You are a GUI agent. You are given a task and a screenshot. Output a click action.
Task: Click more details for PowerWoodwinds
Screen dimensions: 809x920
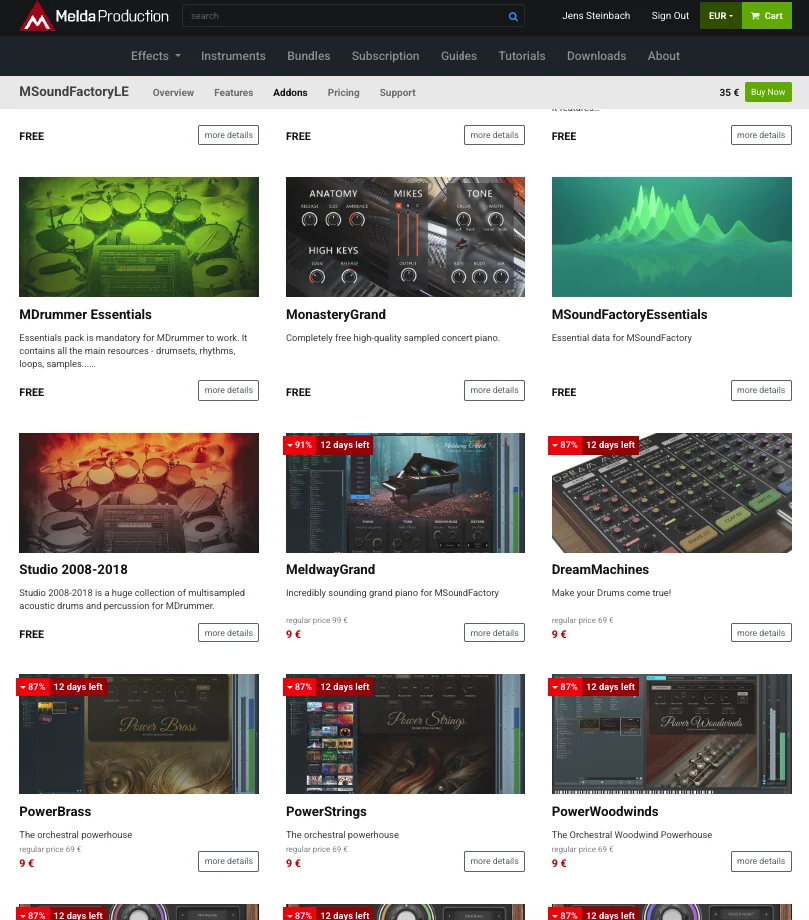761,861
